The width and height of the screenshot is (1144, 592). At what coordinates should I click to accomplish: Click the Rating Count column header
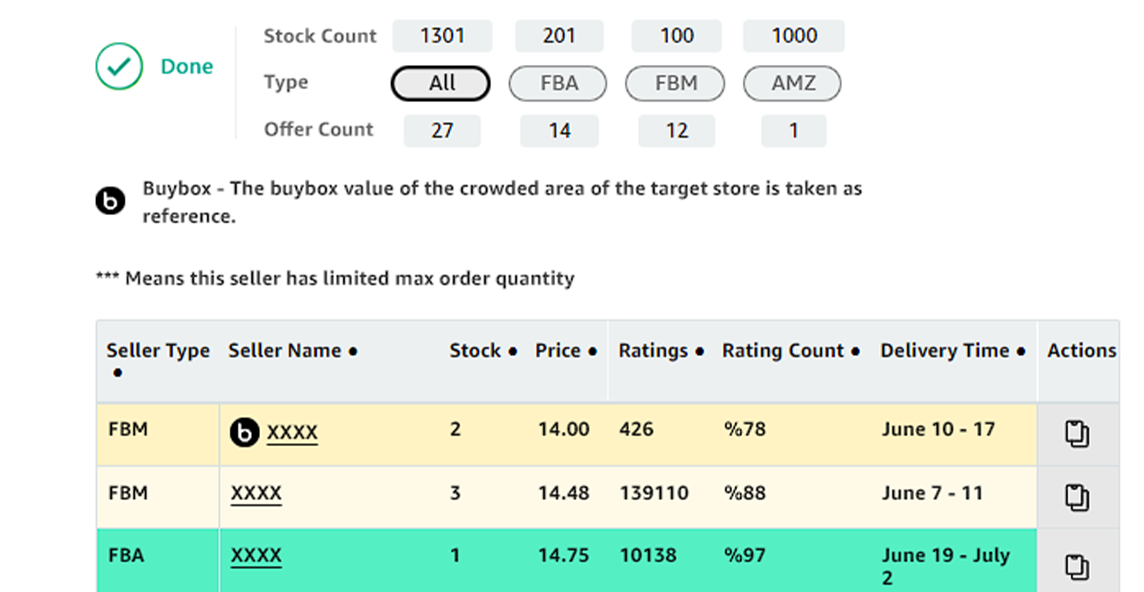pos(790,351)
